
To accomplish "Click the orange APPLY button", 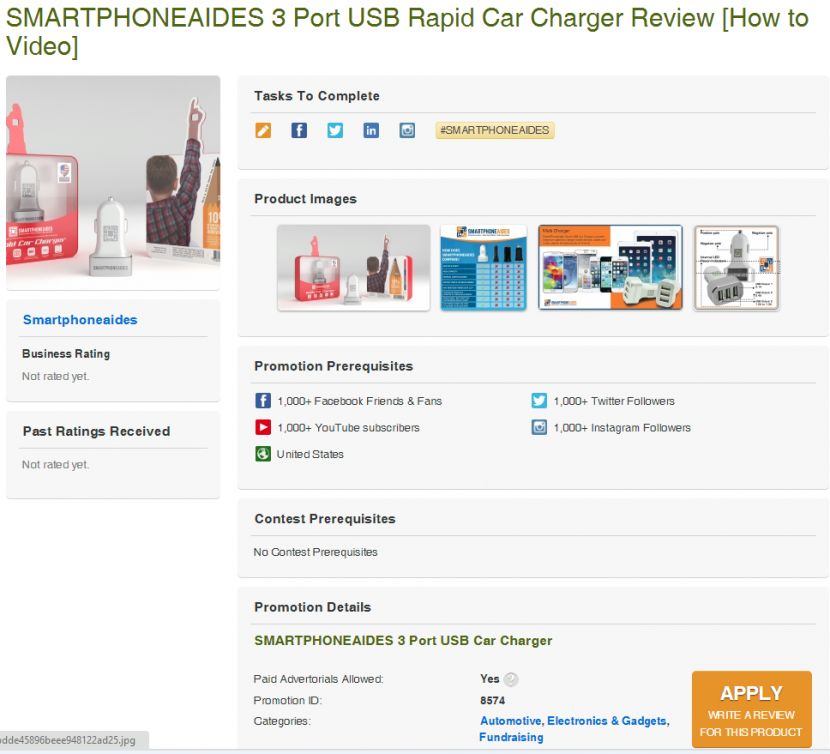I will [752, 710].
